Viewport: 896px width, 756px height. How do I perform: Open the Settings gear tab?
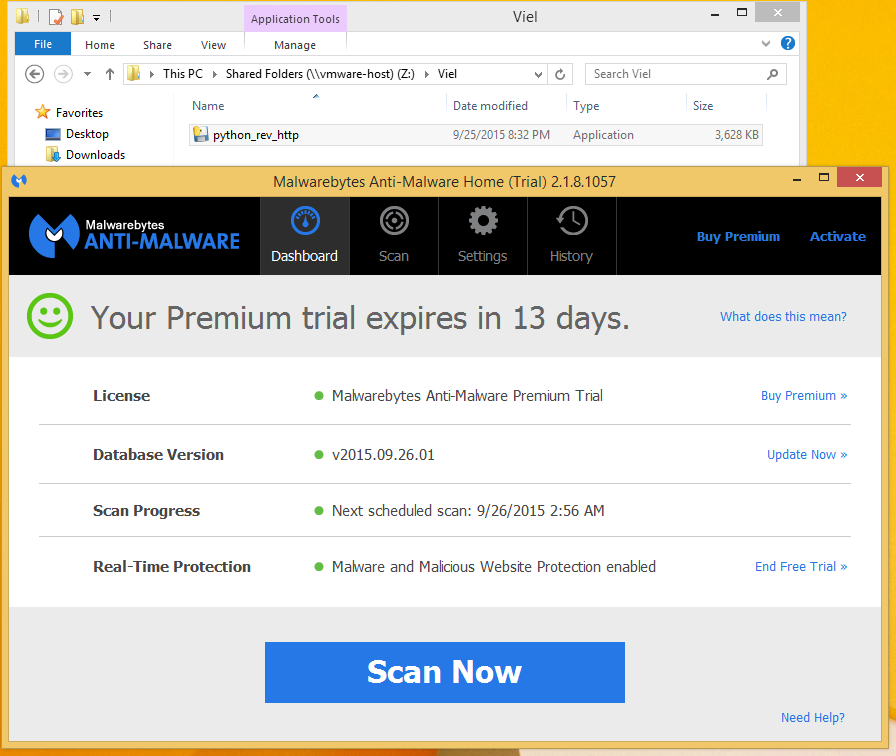click(483, 236)
